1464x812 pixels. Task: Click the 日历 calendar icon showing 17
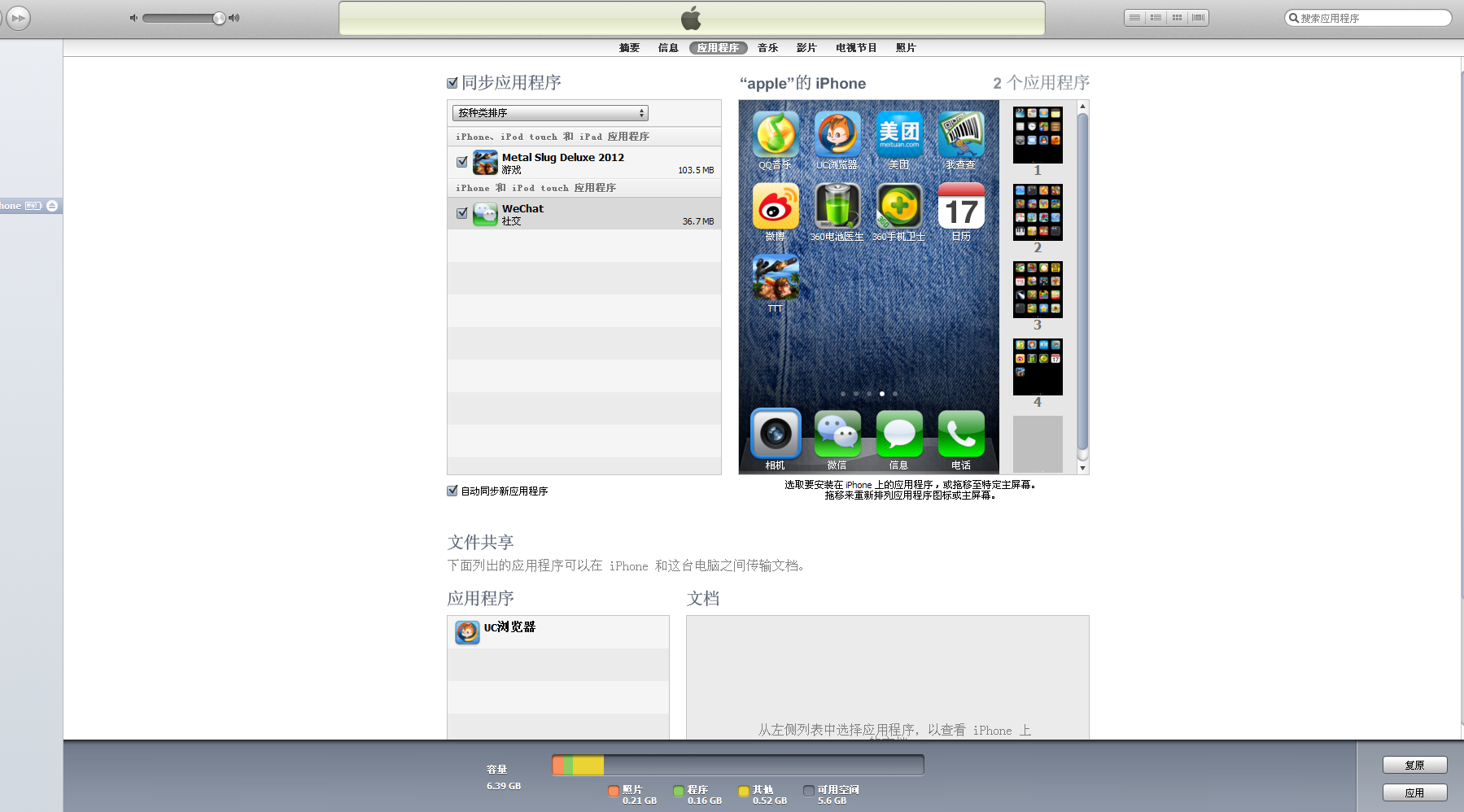960,207
